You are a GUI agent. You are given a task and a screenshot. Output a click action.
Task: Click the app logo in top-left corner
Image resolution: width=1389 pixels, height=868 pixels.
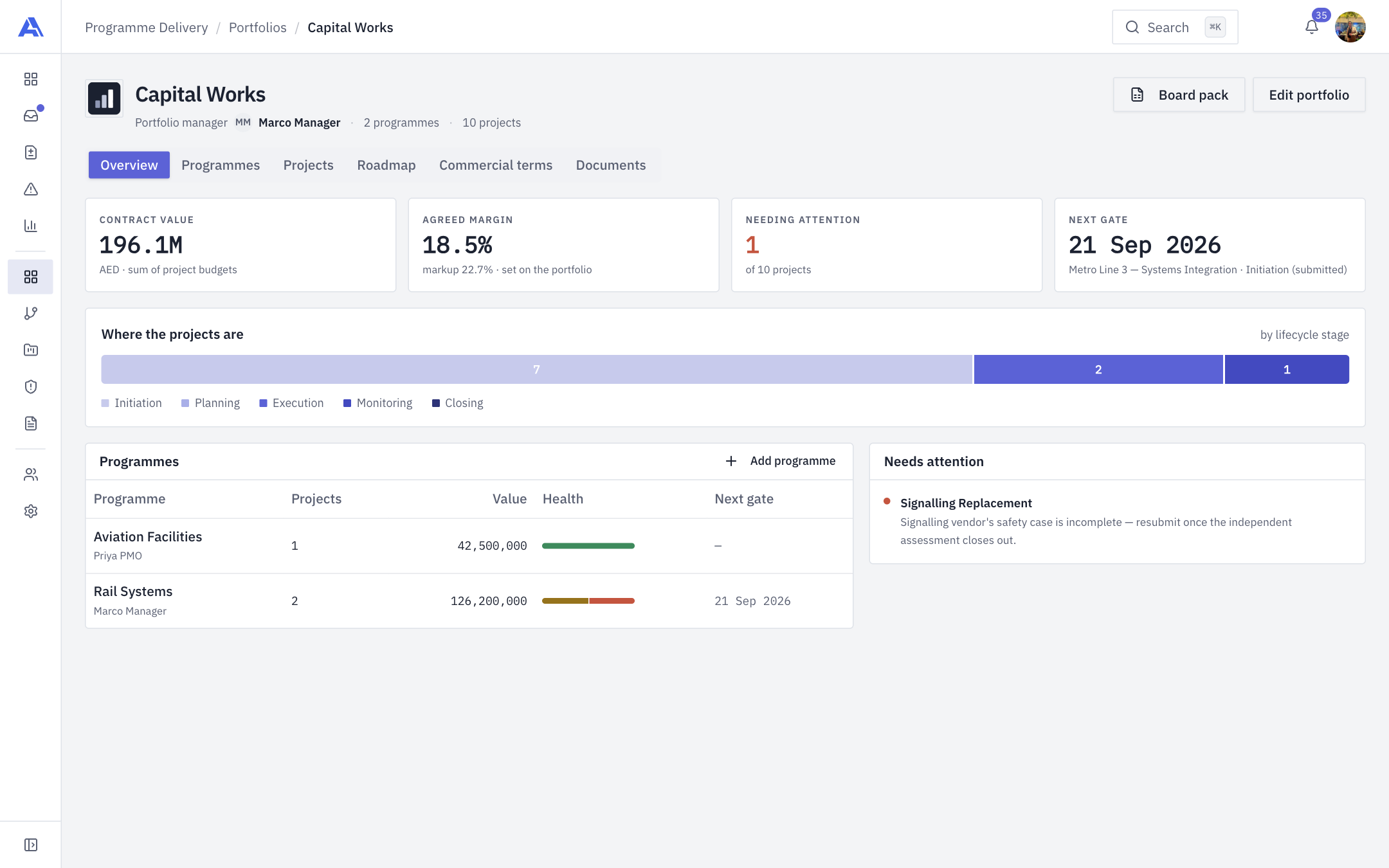coord(31,27)
